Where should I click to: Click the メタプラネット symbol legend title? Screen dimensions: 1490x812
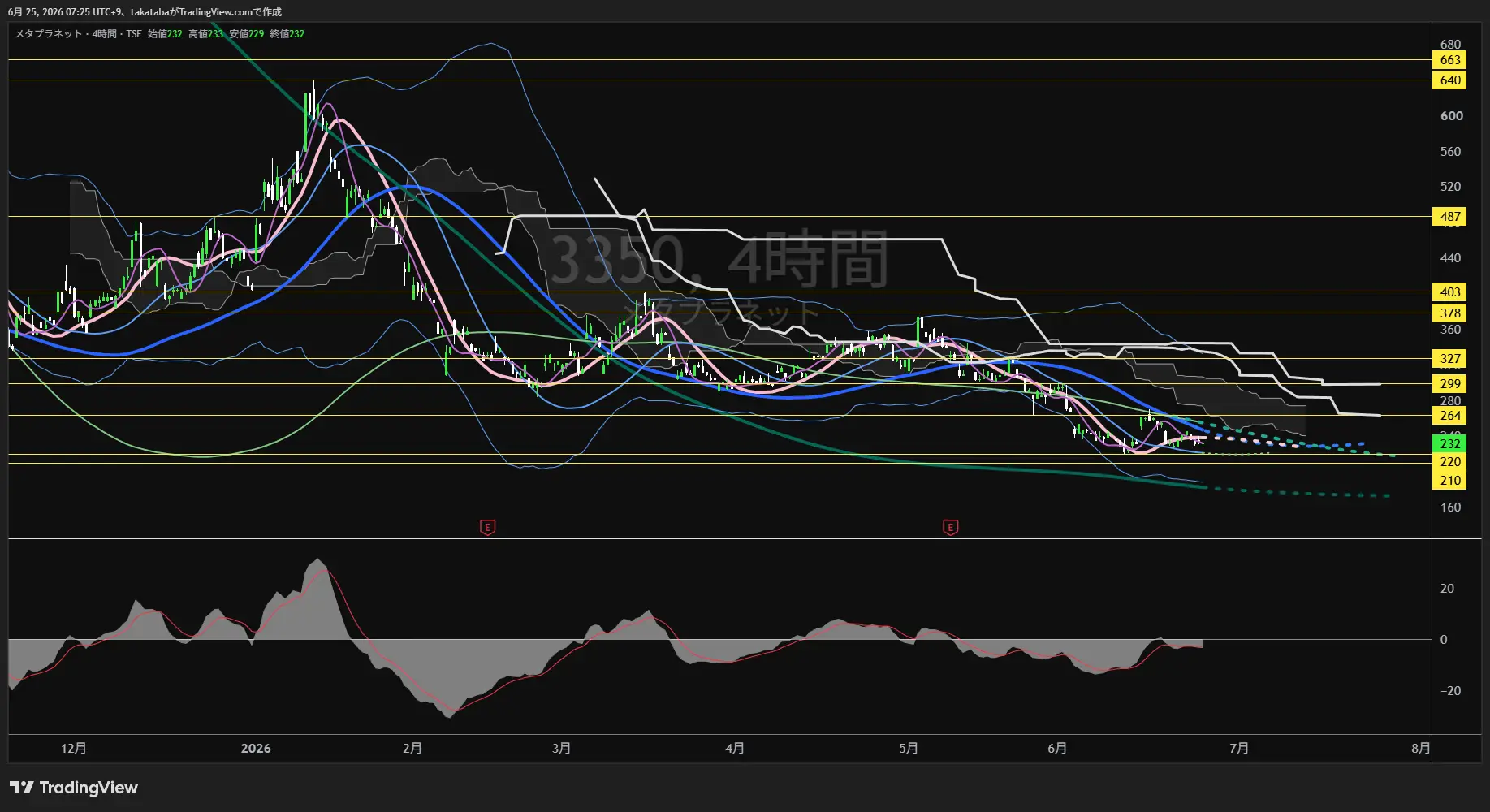click(49, 34)
